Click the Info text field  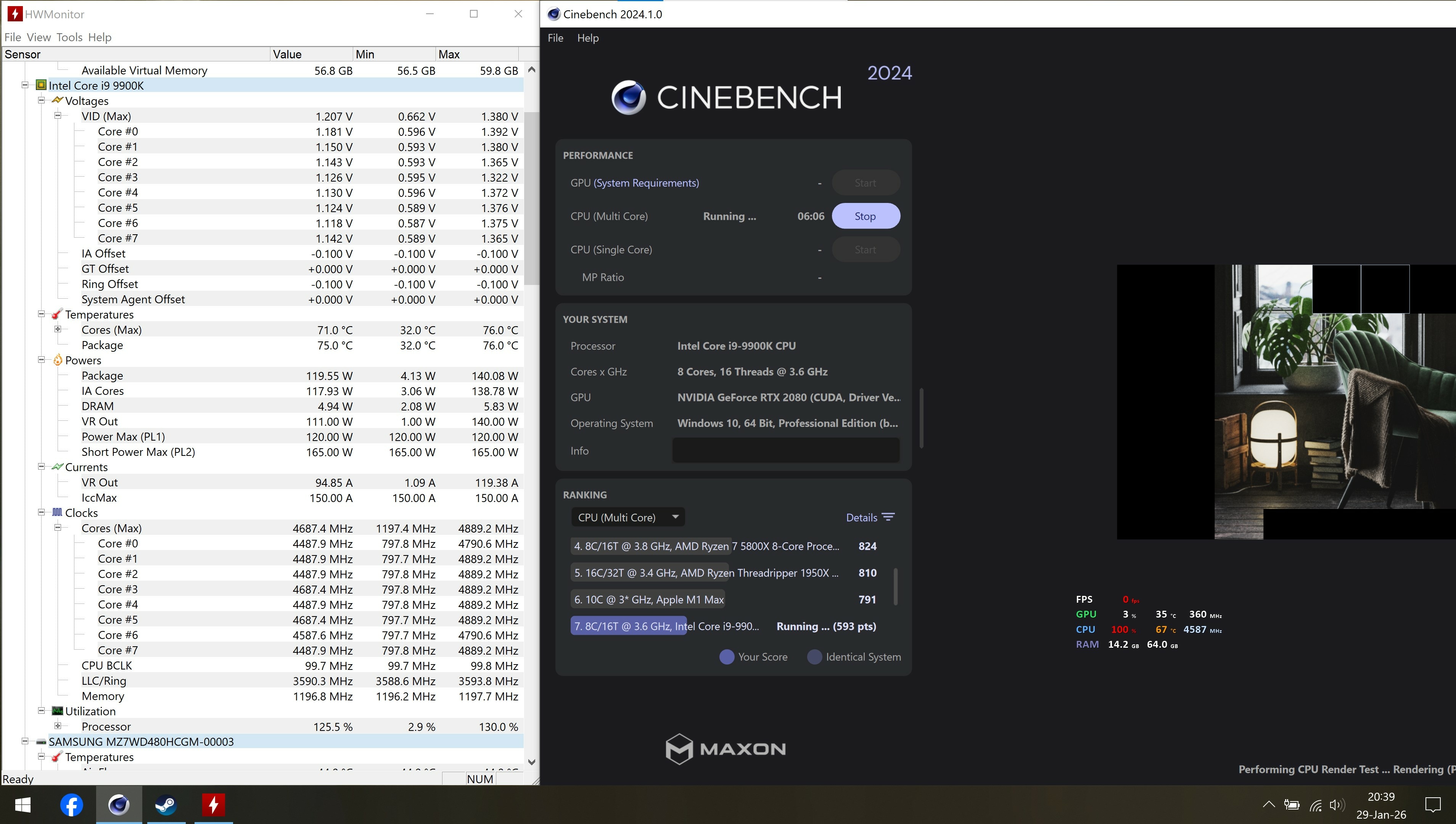pyautogui.click(x=785, y=451)
